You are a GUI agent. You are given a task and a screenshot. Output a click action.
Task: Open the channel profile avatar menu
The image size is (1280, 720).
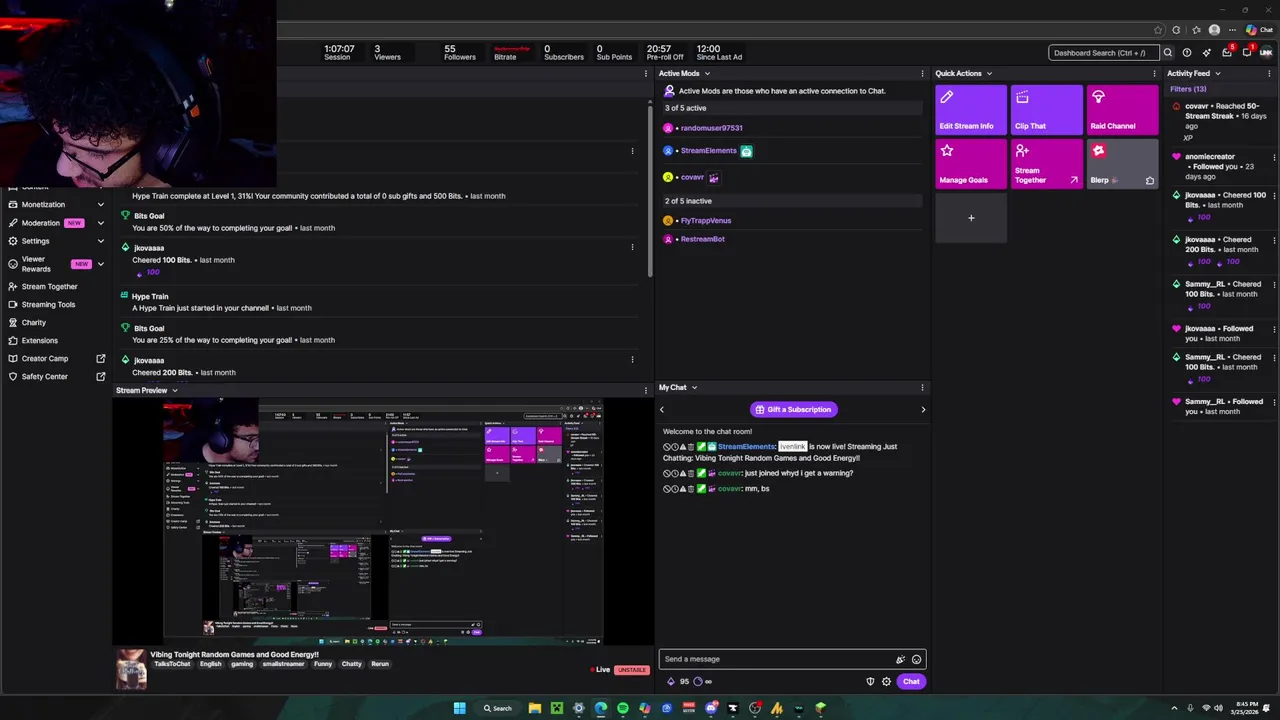pos(1266,53)
